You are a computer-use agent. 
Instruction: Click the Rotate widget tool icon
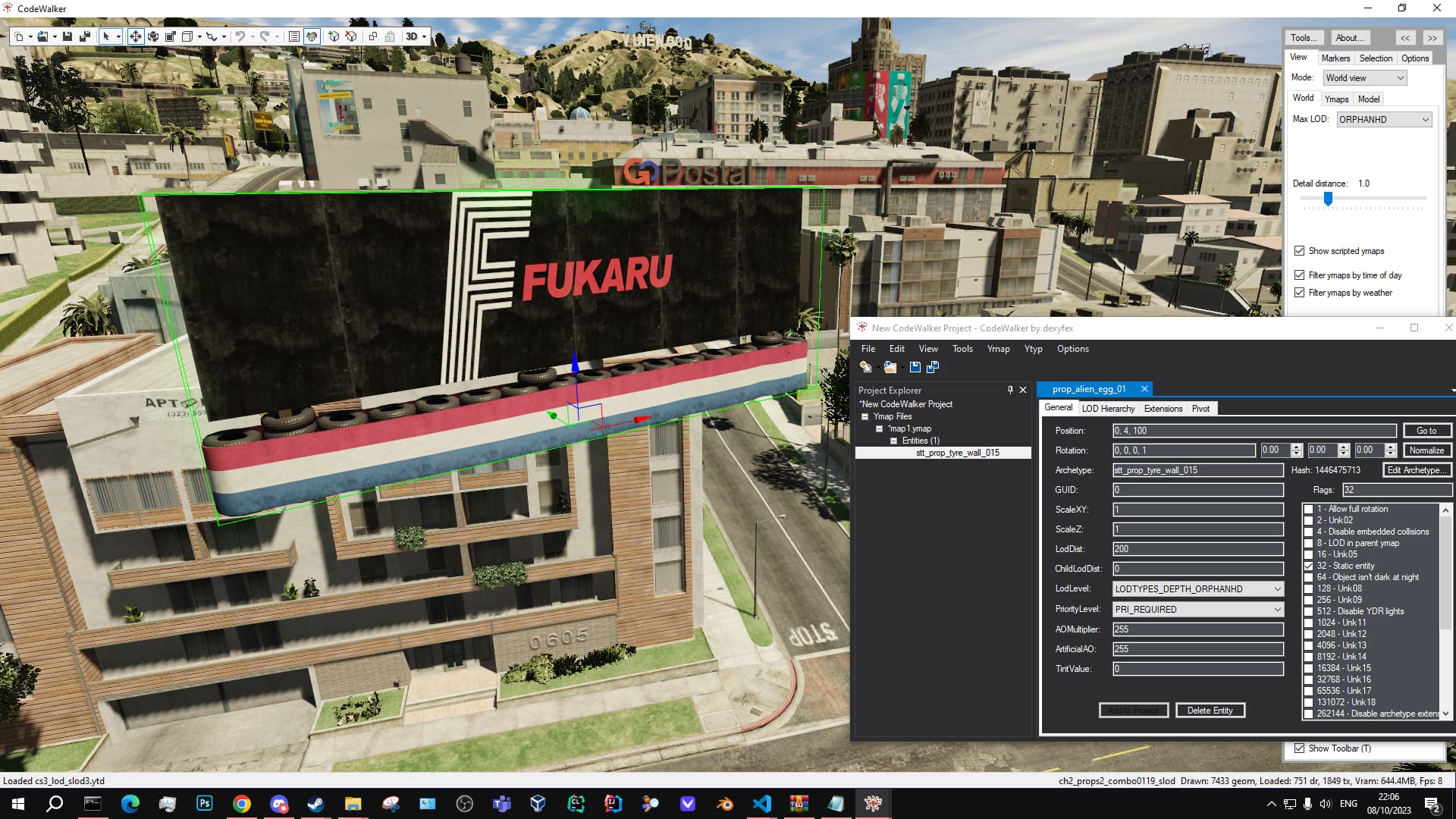(x=153, y=36)
